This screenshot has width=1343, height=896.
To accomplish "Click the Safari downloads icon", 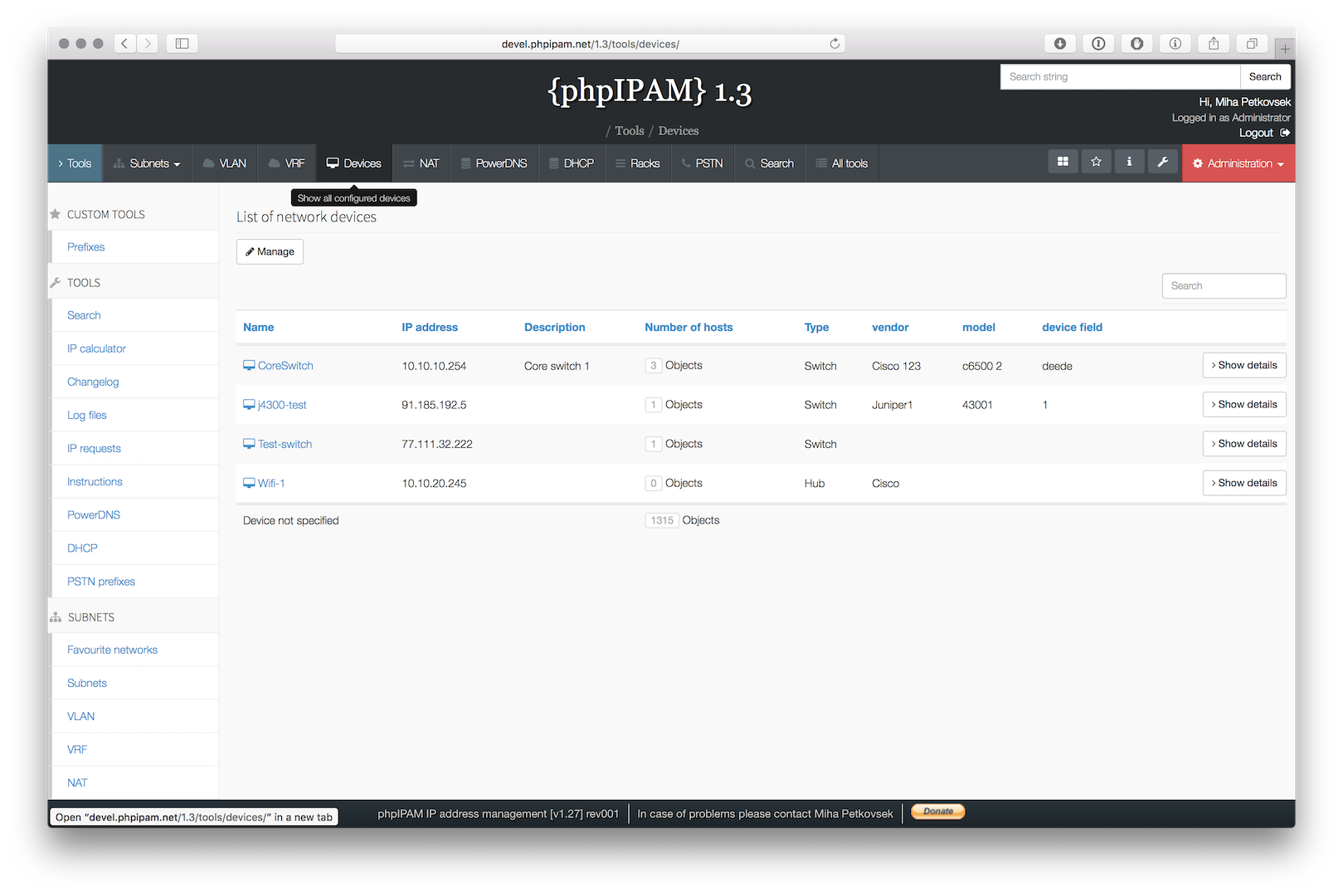I will 1060,43.
